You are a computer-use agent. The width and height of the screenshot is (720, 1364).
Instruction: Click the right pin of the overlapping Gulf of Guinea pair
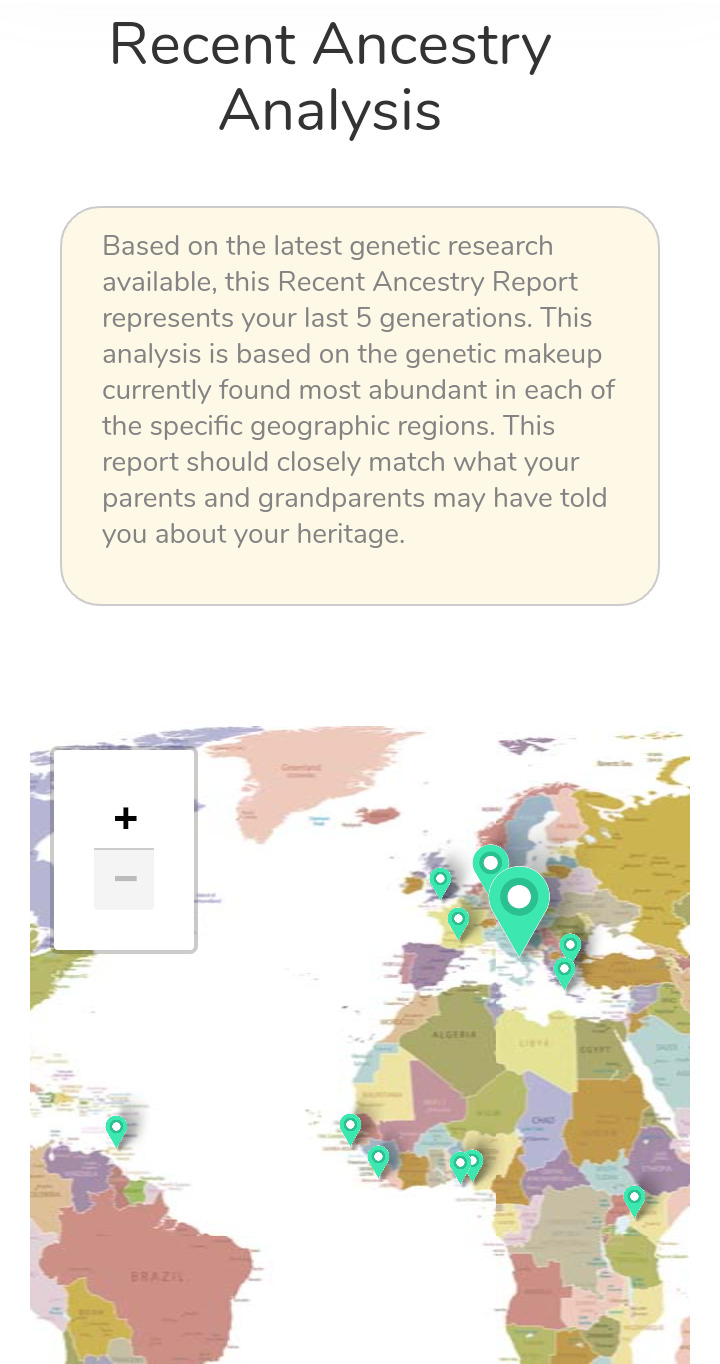(x=474, y=1162)
